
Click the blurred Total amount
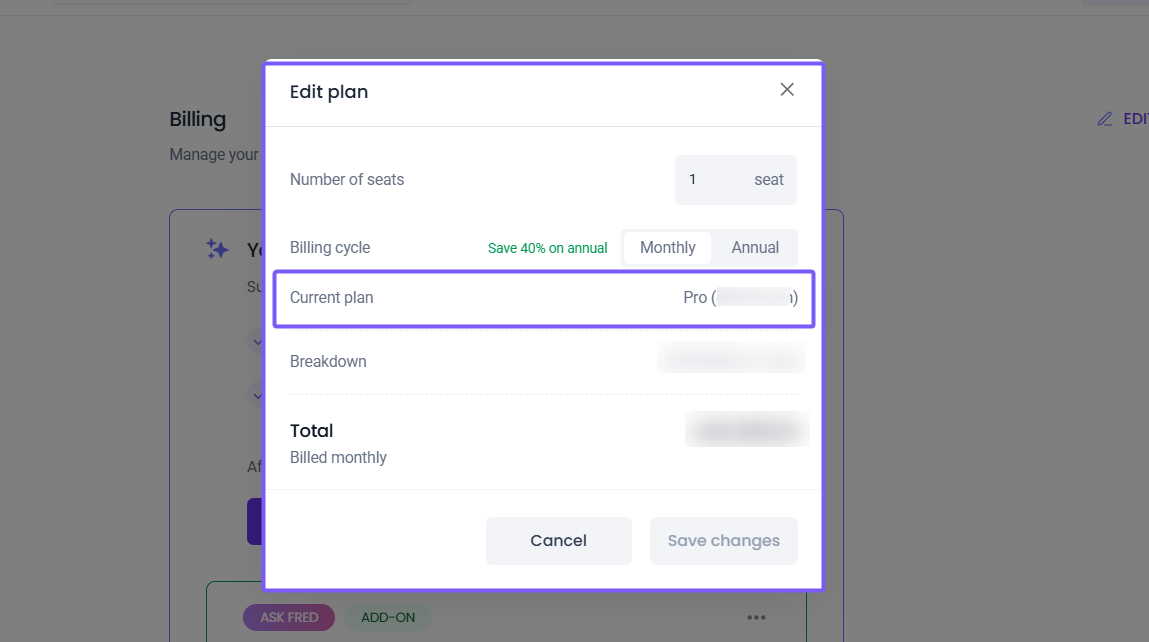(x=747, y=429)
